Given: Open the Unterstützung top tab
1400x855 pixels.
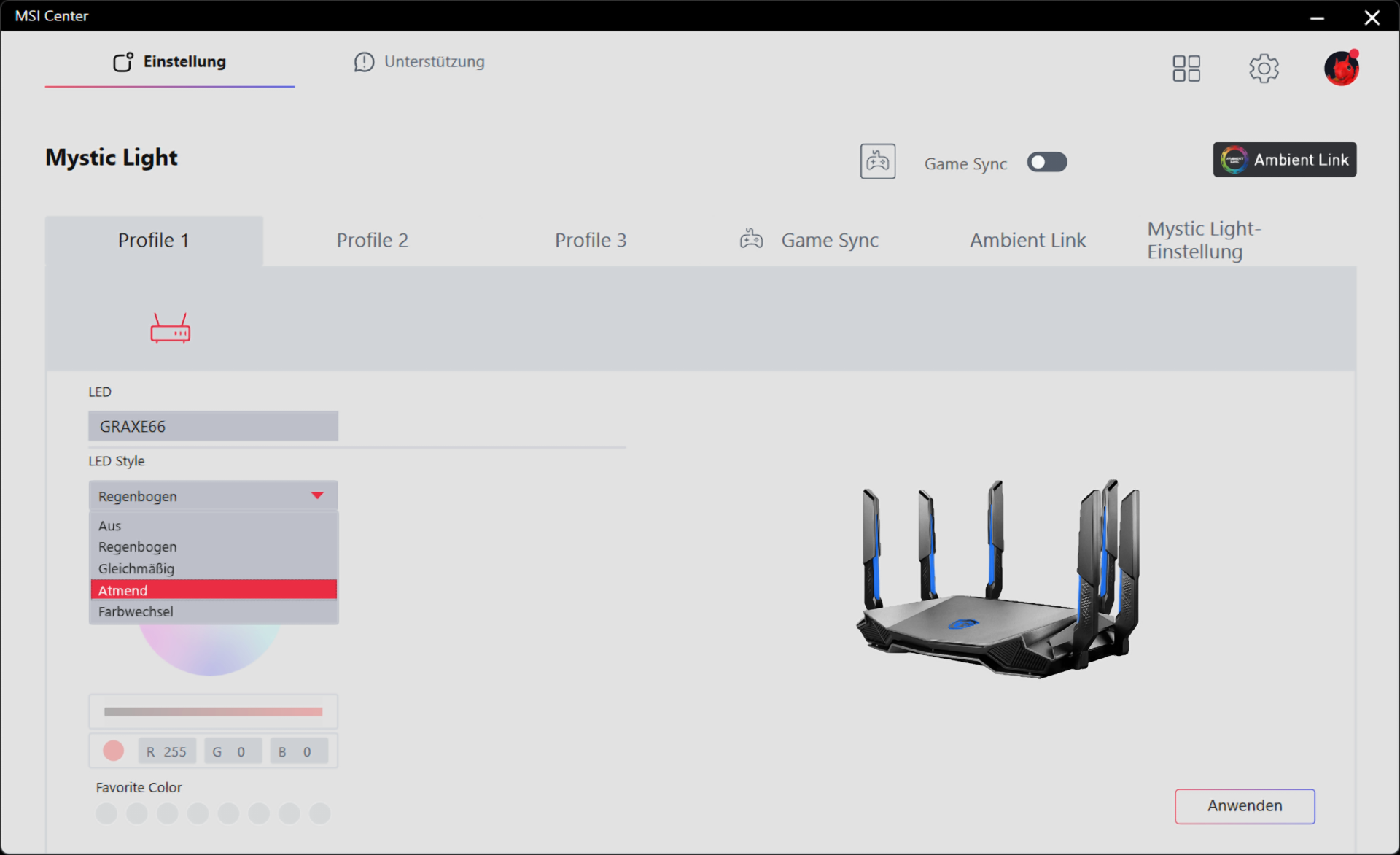Looking at the screenshot, I should tap(419, 62).
